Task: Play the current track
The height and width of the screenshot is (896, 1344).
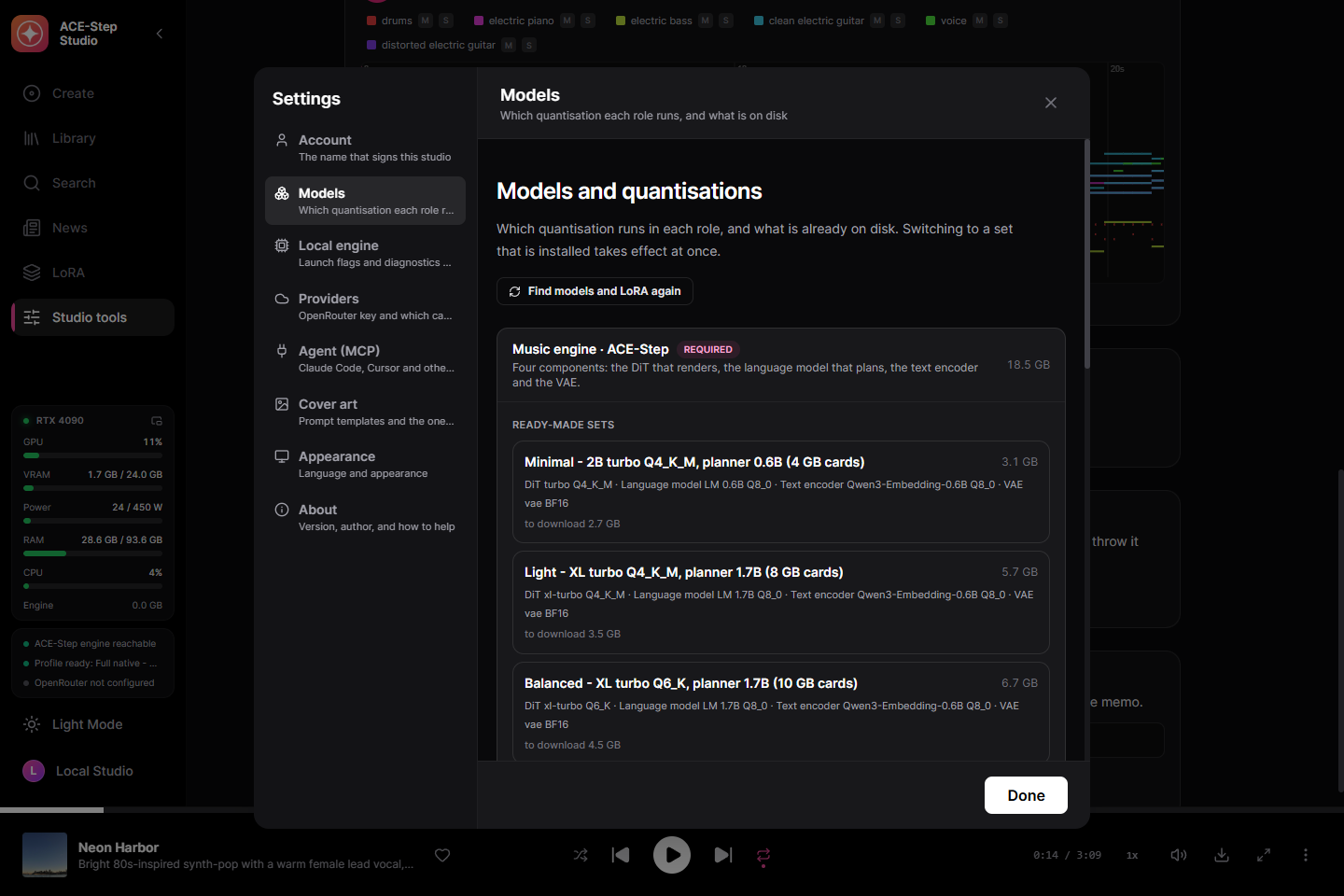Action: [672, 855]
